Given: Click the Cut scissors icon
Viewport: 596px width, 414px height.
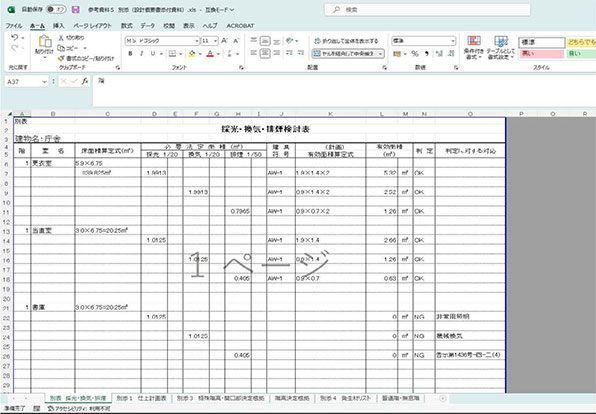Looking at the screenshot, I should coord(61,38).
